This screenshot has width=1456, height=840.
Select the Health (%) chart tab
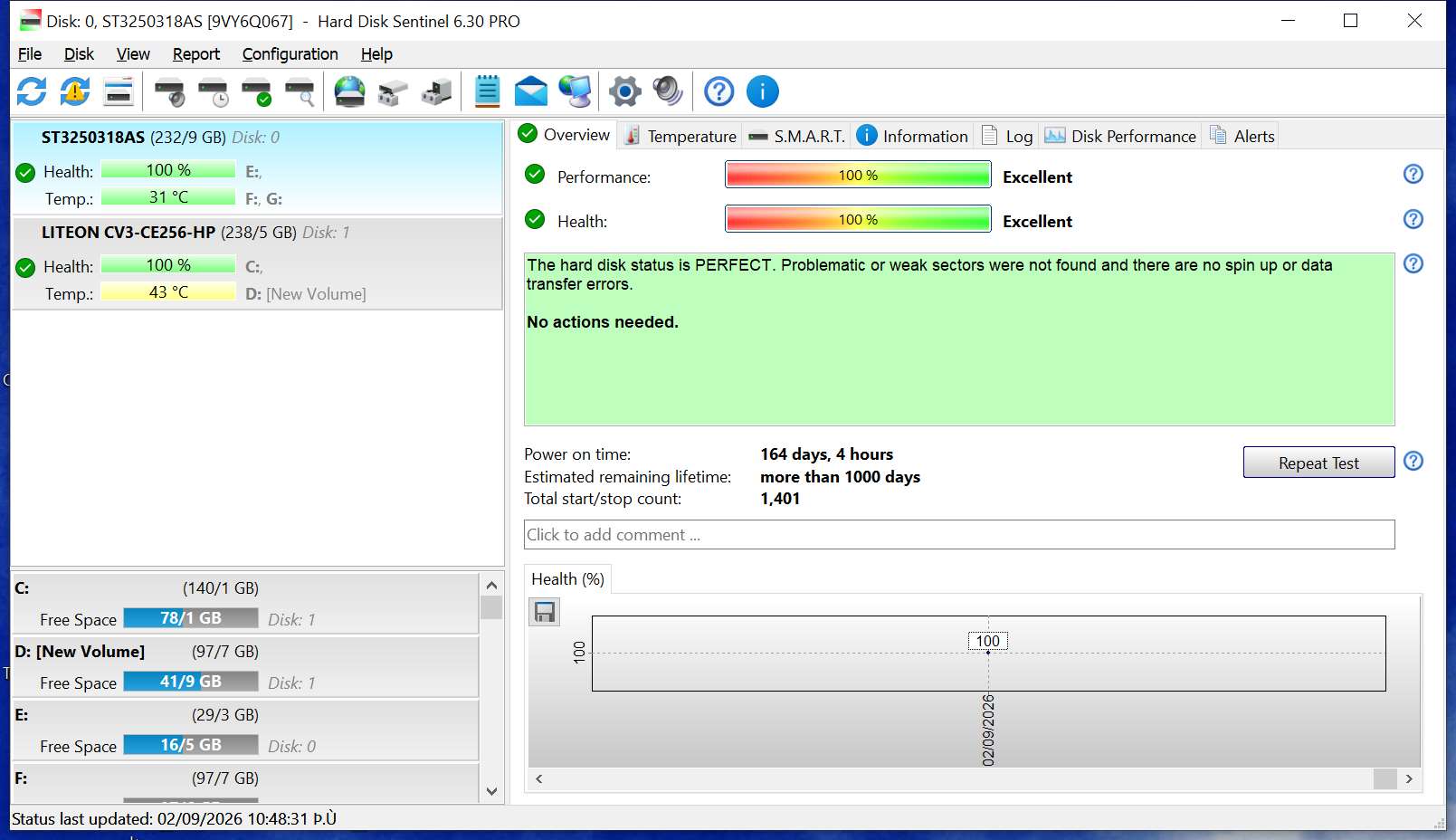pos(568,579)
